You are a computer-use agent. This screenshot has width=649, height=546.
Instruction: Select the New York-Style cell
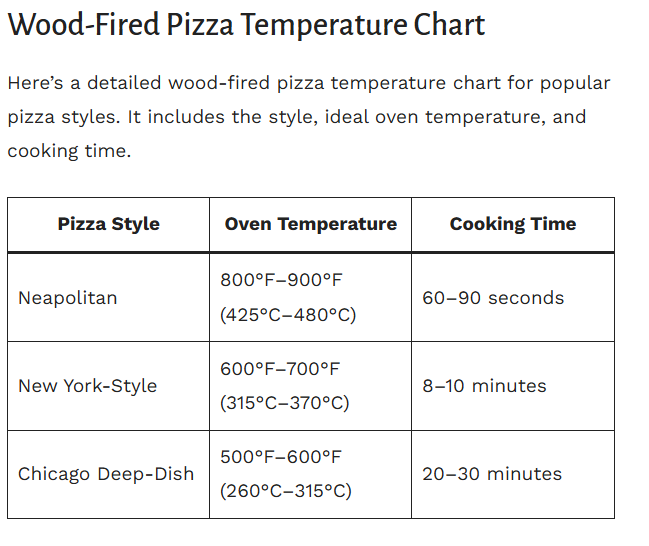click(x=87, y=386)
